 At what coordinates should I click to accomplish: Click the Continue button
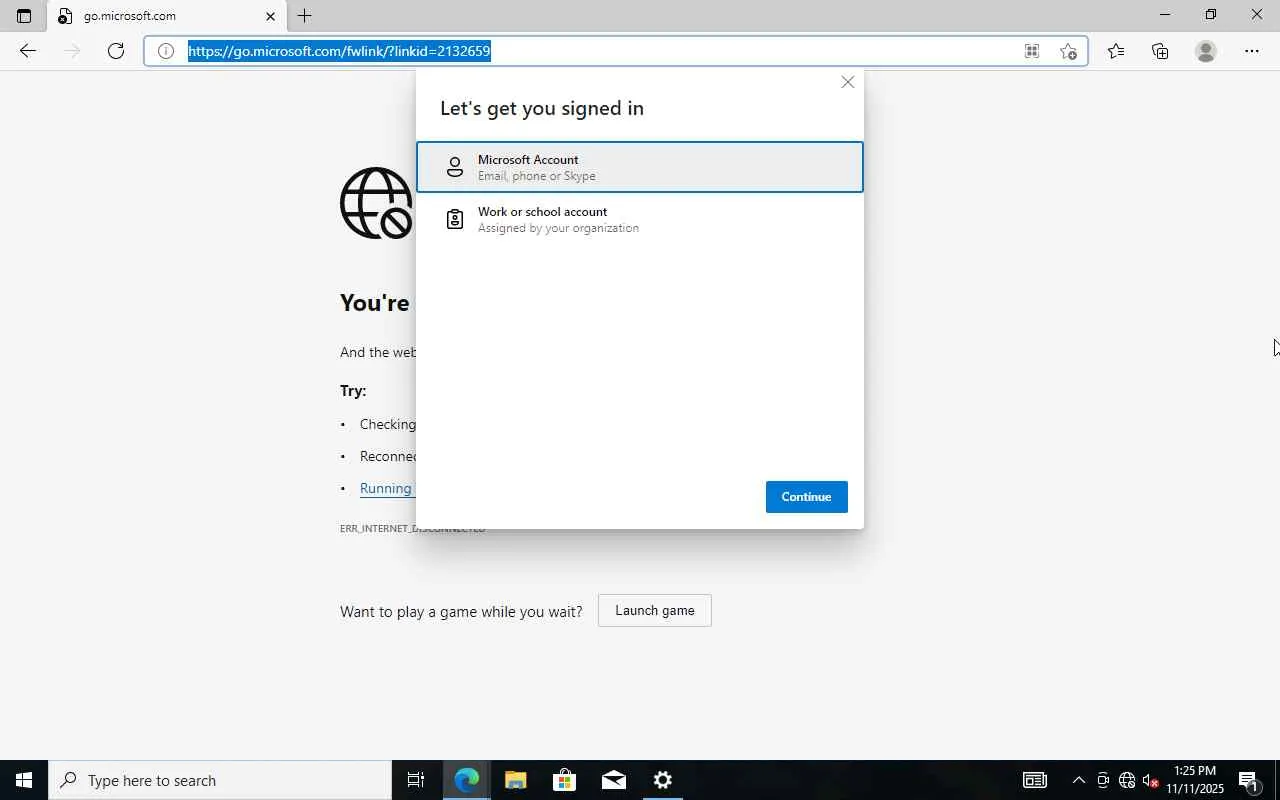pos(807,497)
